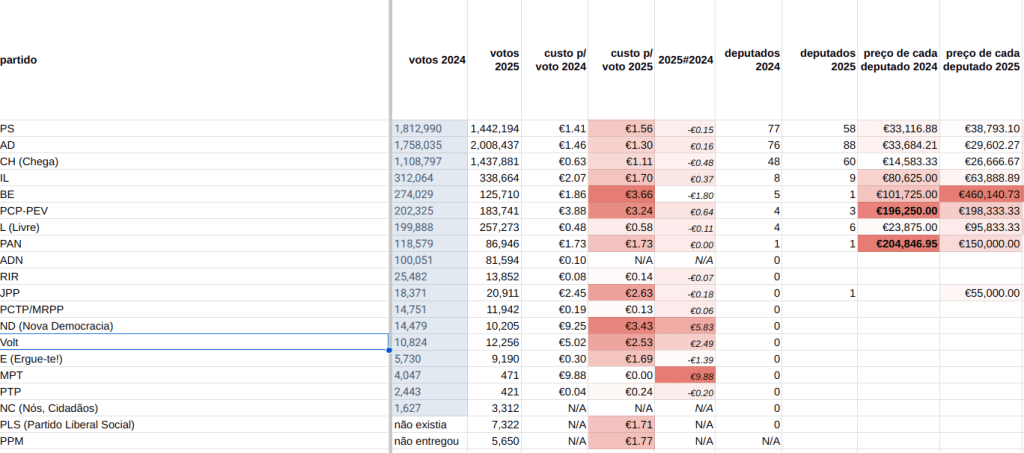Click the BE 2025 votes cell 125,710
This screenshot has width=1024, height=453.
[x=495, y=194]
